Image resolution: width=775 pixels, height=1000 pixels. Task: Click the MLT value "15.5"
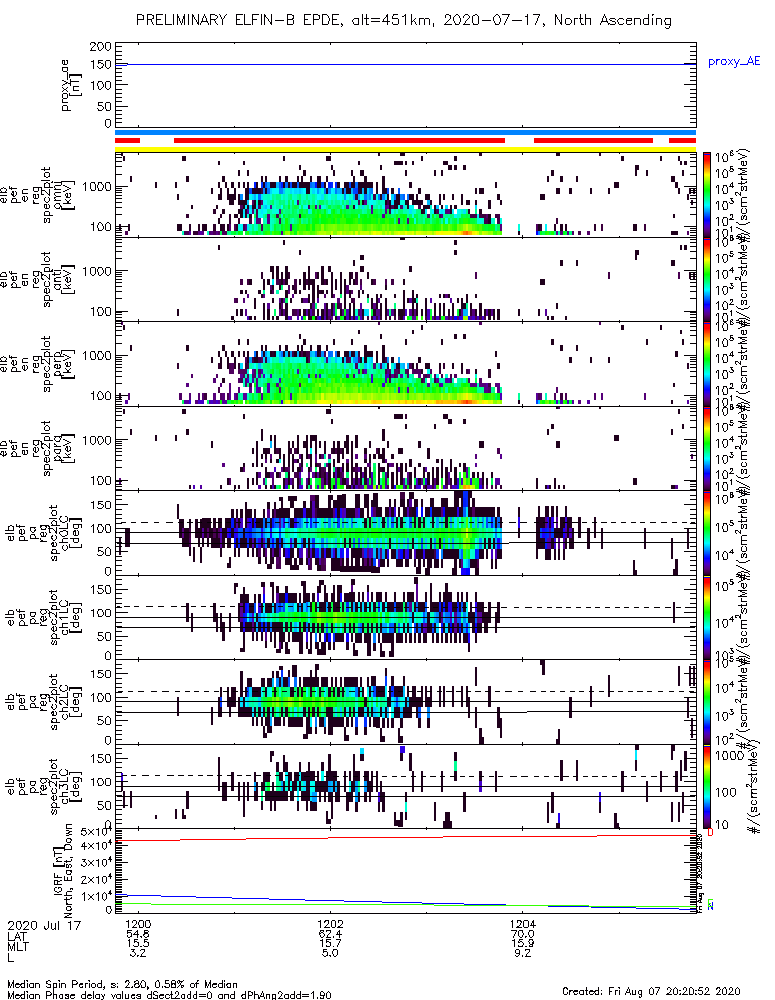[x=138, y=943]
